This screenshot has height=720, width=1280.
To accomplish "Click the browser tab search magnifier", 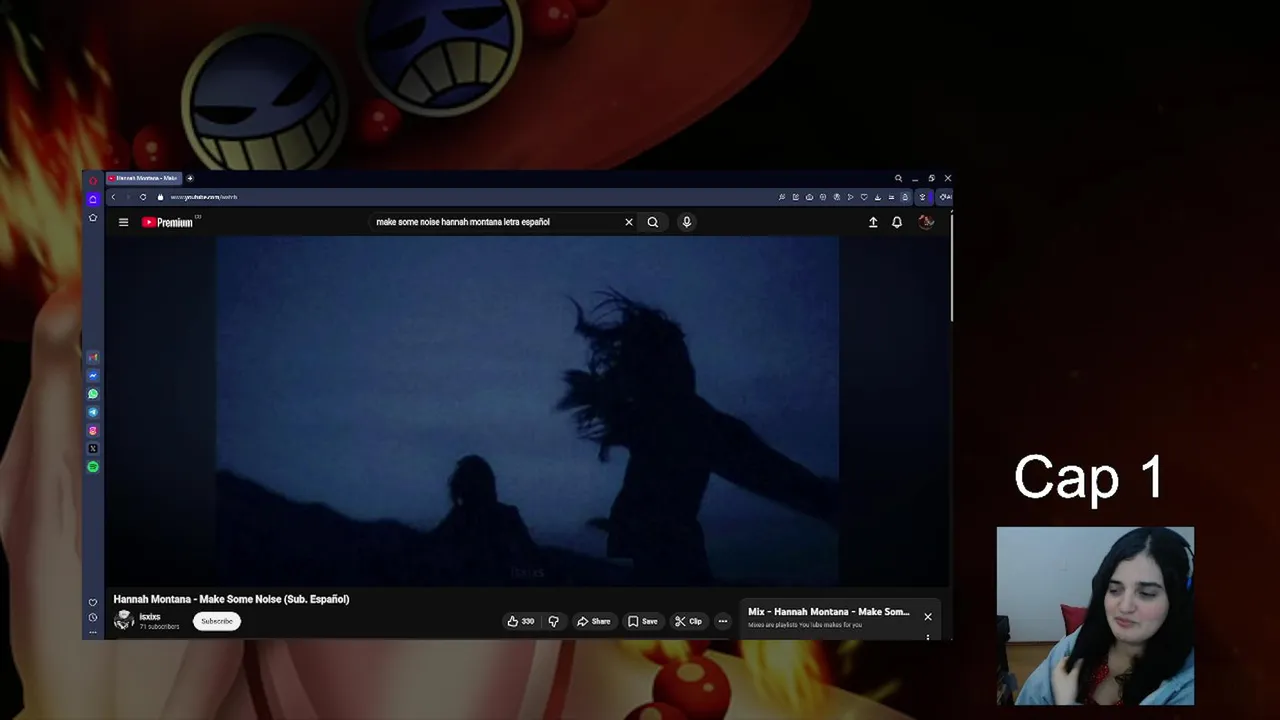I will click(898, 178).
